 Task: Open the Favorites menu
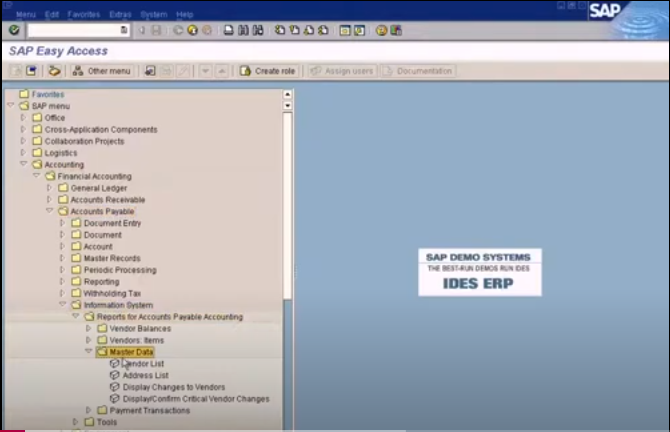click(x=84, y=14)
